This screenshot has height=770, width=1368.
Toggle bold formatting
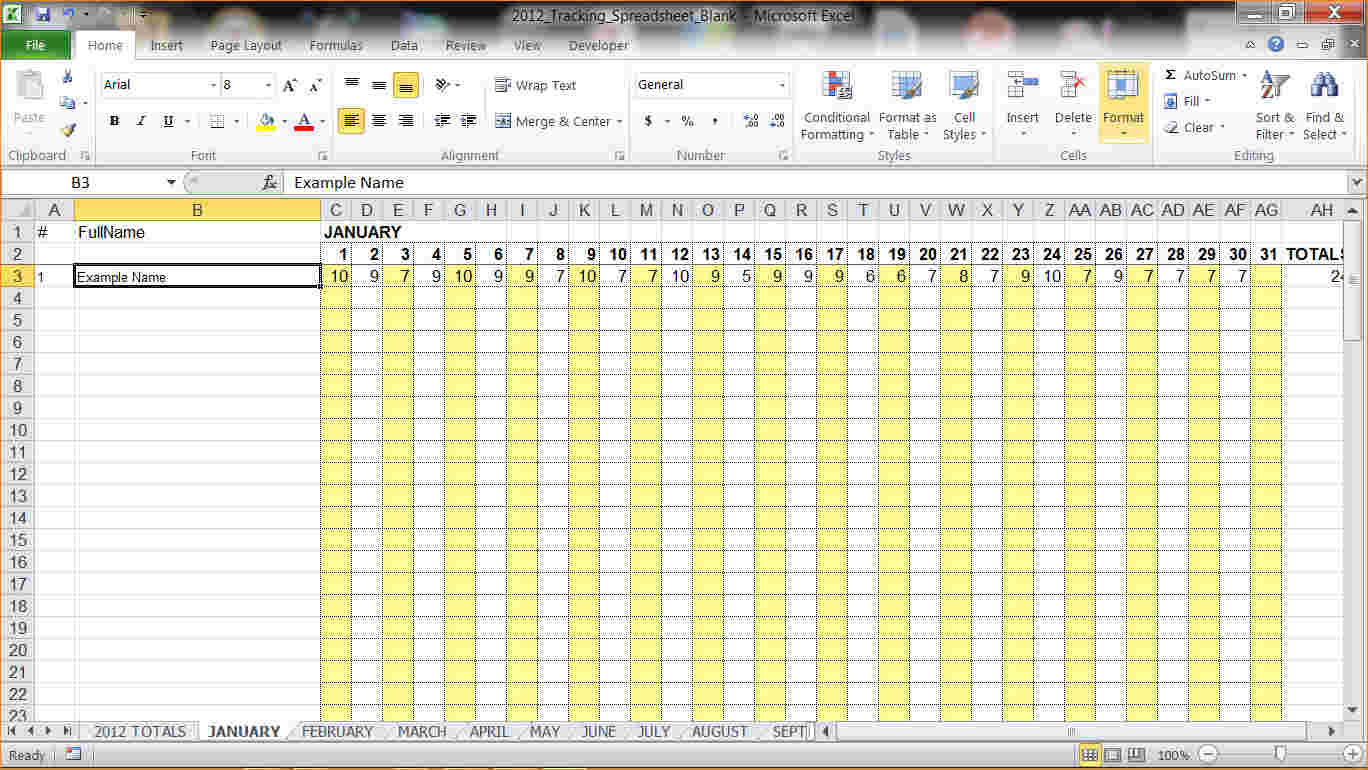[114, 122]
